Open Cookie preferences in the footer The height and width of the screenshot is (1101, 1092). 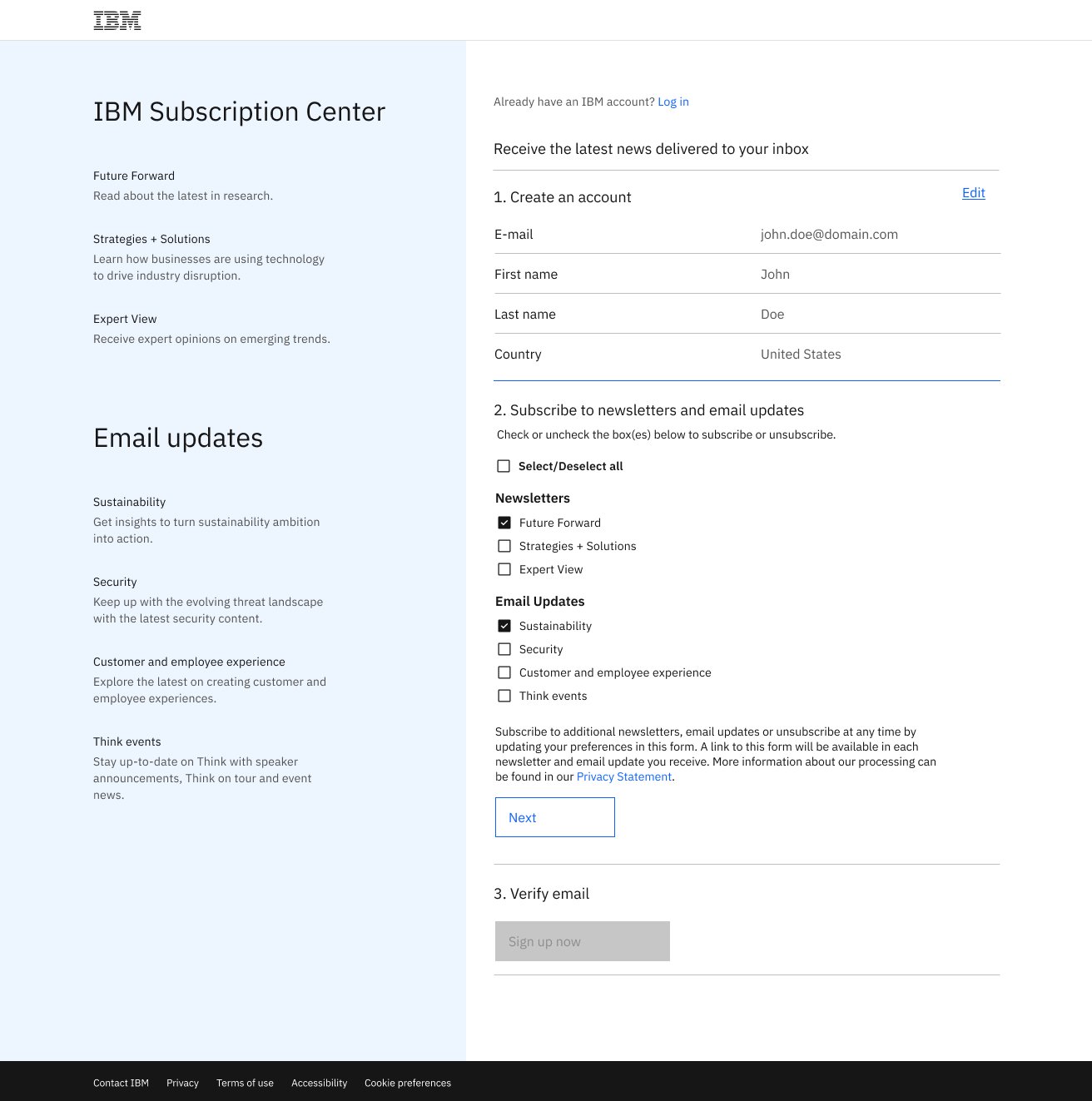(408, 1083)
